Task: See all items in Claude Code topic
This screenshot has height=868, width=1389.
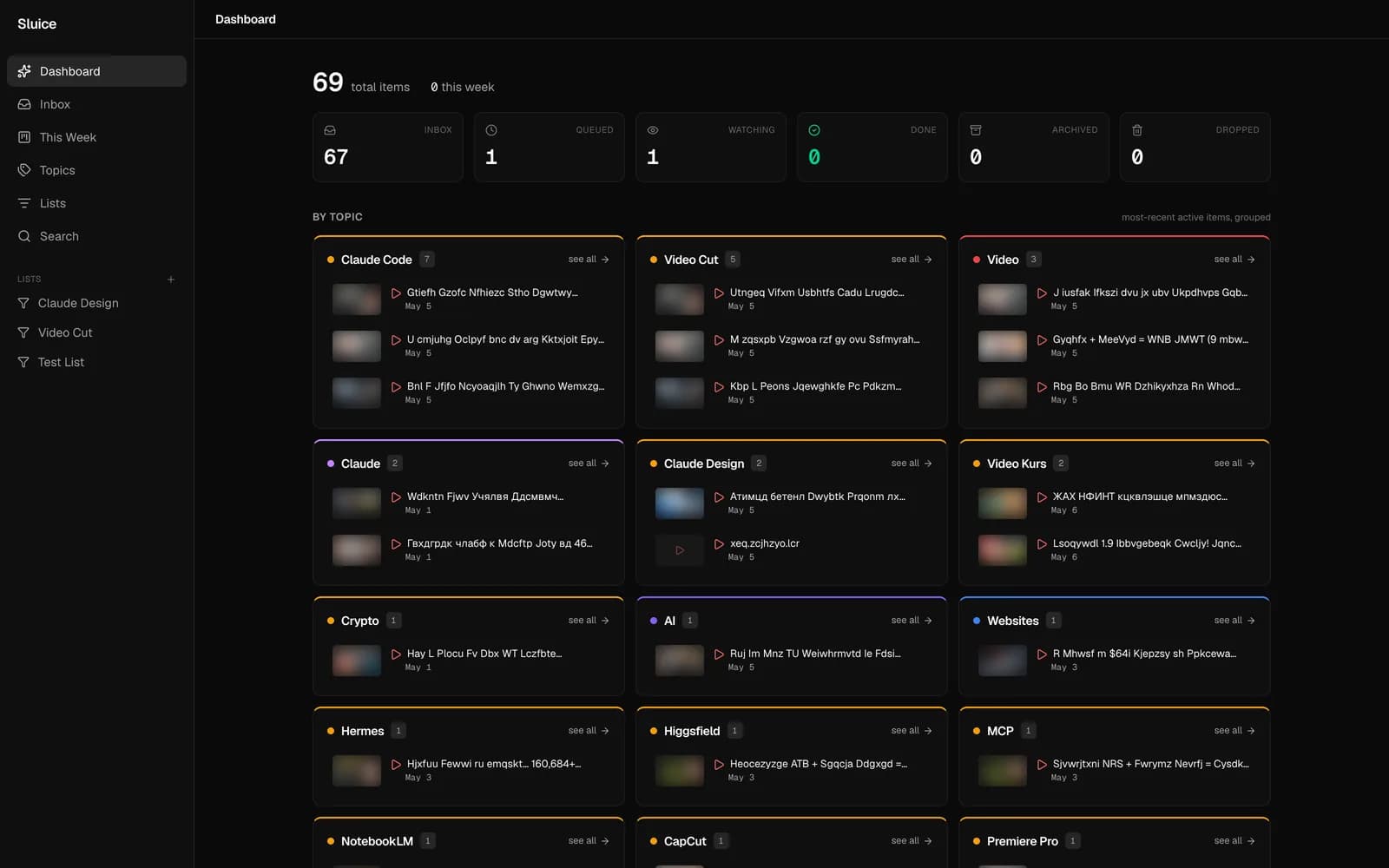Action: point(589,260)
